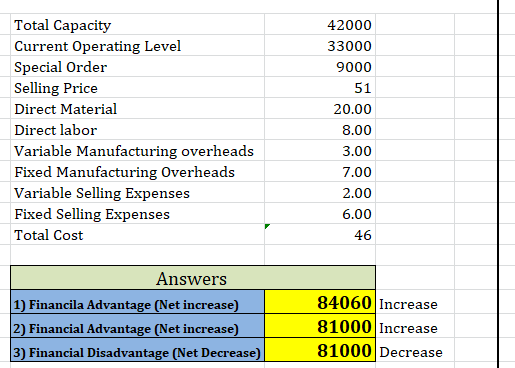Click the value 42000 cell
Viewport: 515px width, 368px height.
point(320,24)
